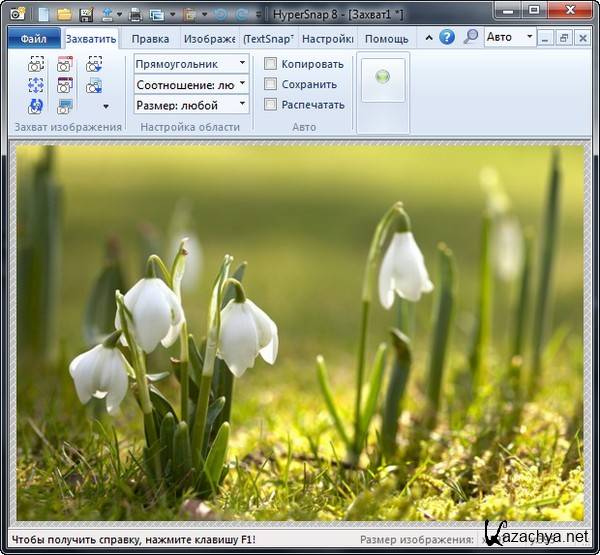
Task: Check the Распечатать checkbox
Action: pyautogui.click(x=271, y=104)
